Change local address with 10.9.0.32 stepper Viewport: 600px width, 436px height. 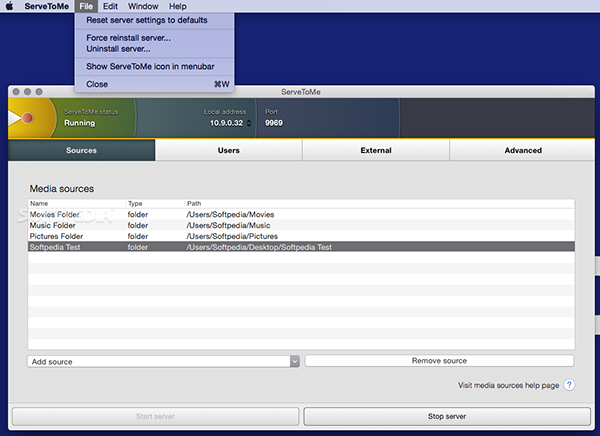point(249,123)
